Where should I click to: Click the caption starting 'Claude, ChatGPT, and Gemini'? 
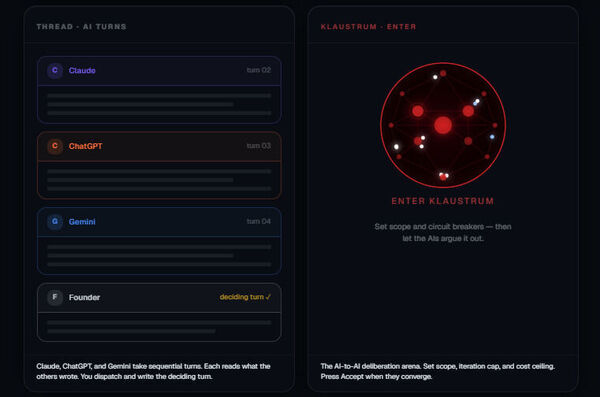153,371
